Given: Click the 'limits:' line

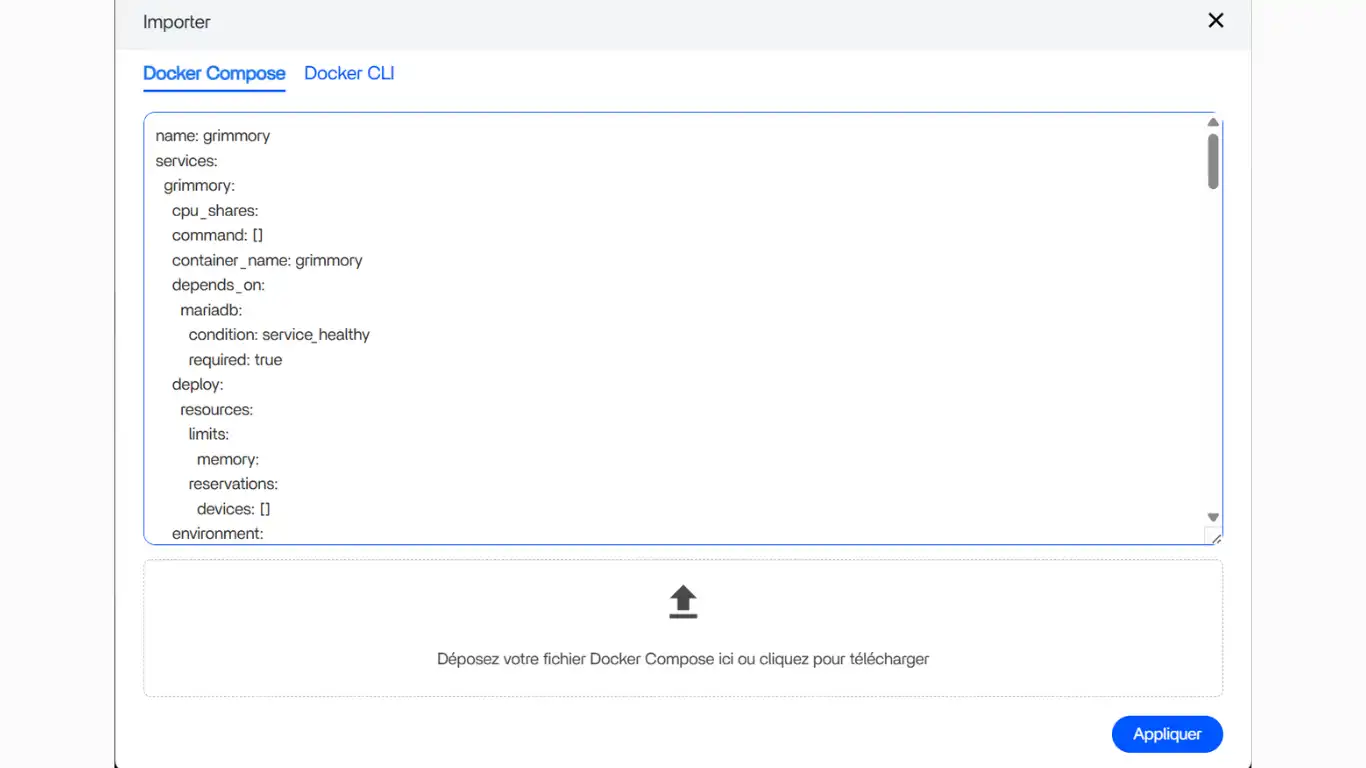Looking at the screenshot, I should pos(209,434).
